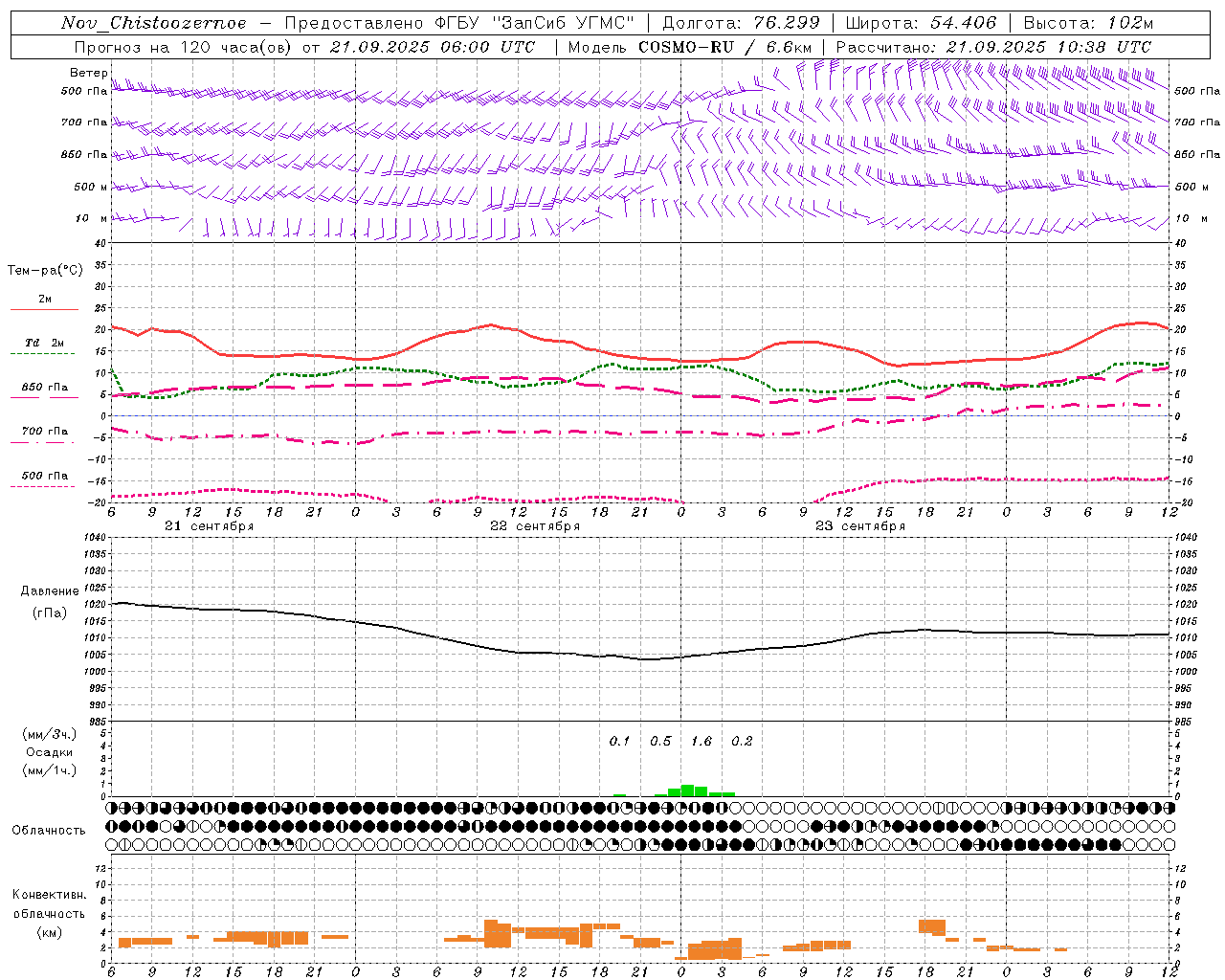Image resolution: width=1225 pixels, height=980 pixels.
Task: Click the model name COSMO-RU / 6.6км
Action: (x=725, y=47)
